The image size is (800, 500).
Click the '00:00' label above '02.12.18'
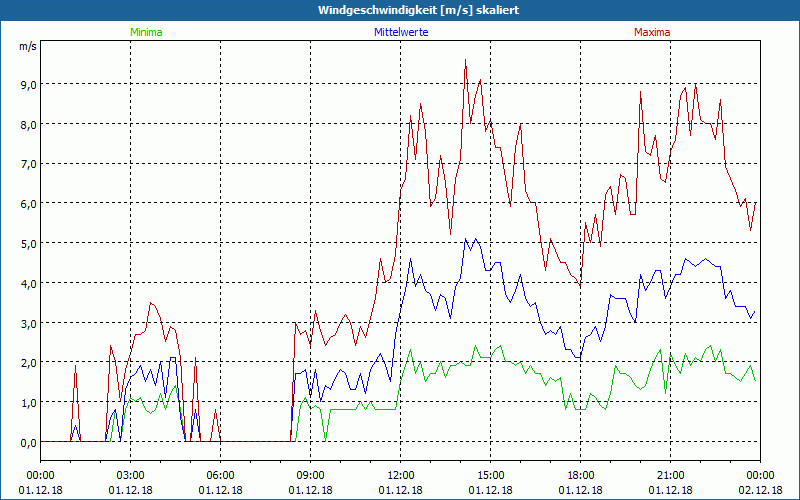(x=760, y=476)
